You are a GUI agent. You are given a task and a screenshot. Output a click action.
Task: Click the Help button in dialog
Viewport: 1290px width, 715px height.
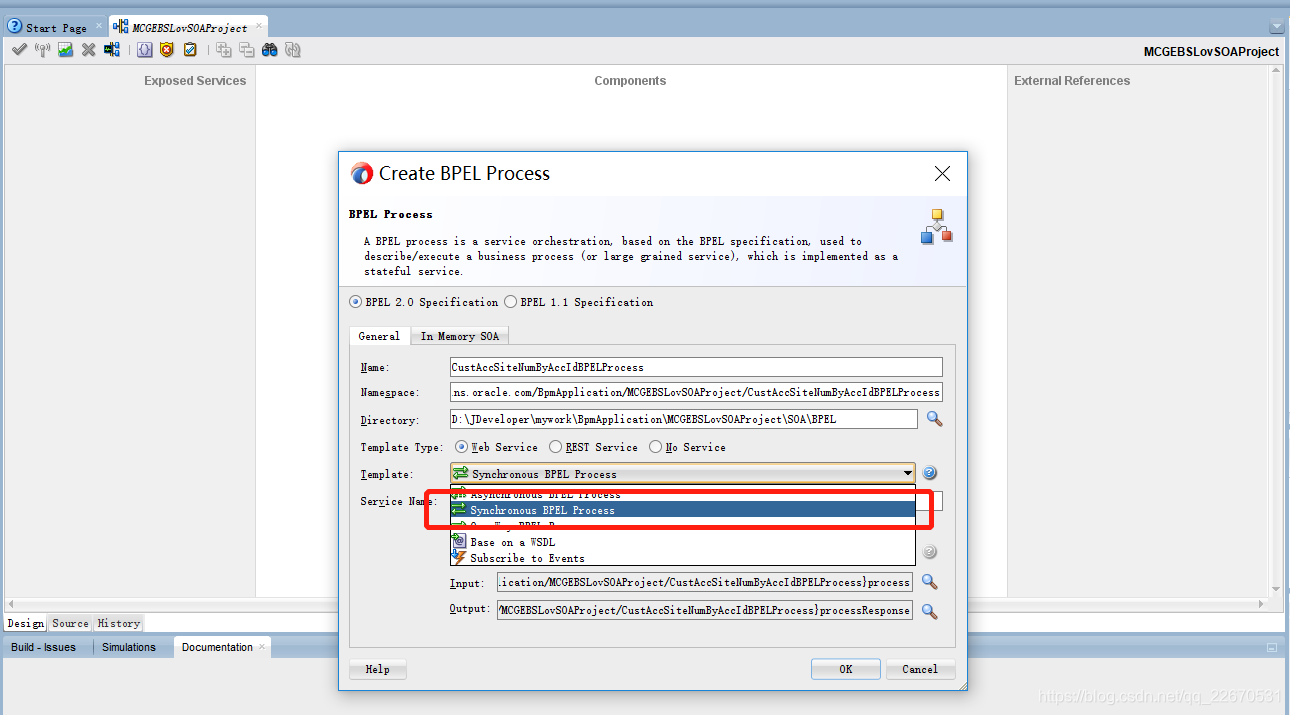pos(378,669)
